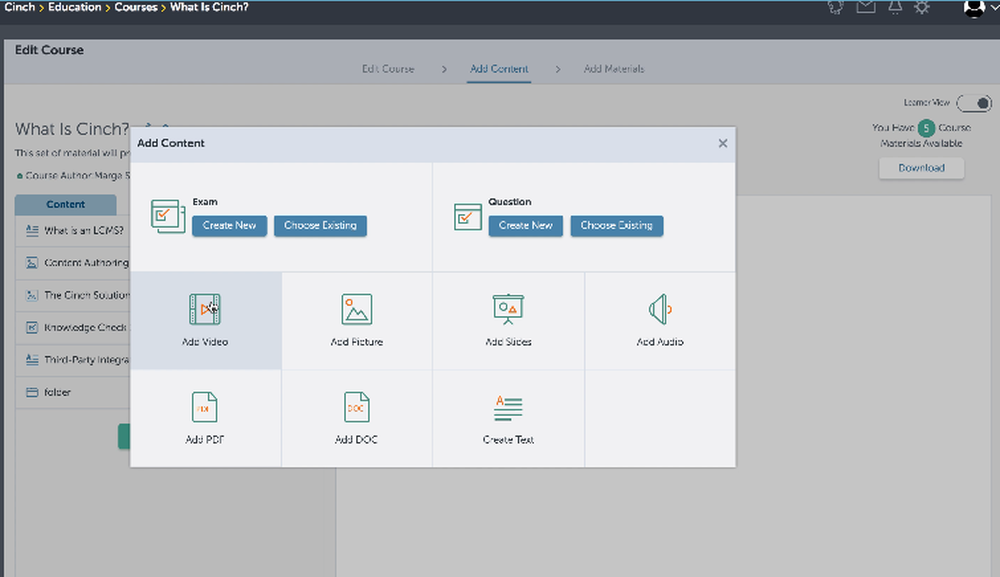Image resolution: width=1000 pixels, height=577 pixels.
Task: Open the support headset icon in header
Action: [835, 8]
